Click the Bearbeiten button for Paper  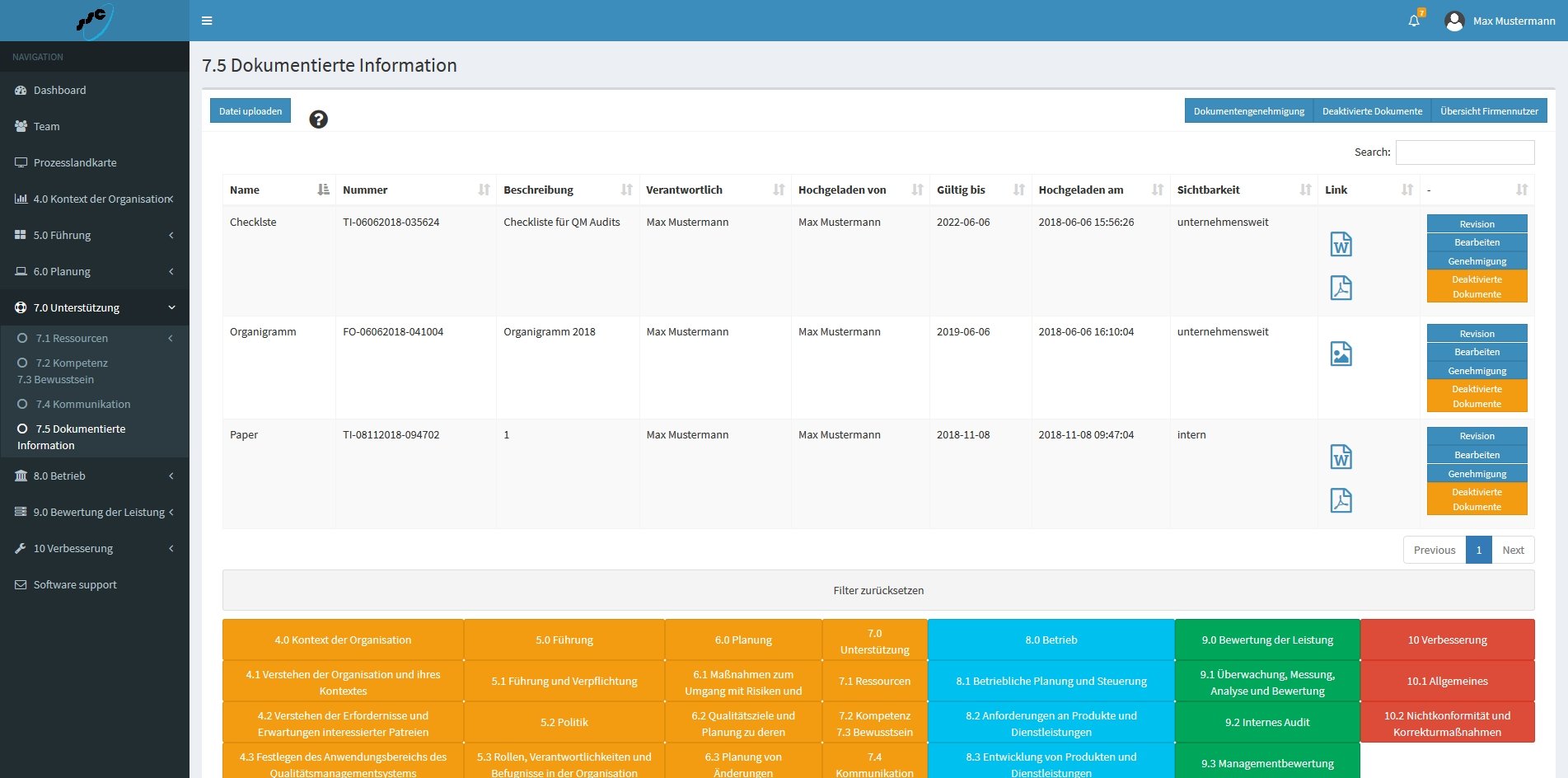[x=1477, y=455]
